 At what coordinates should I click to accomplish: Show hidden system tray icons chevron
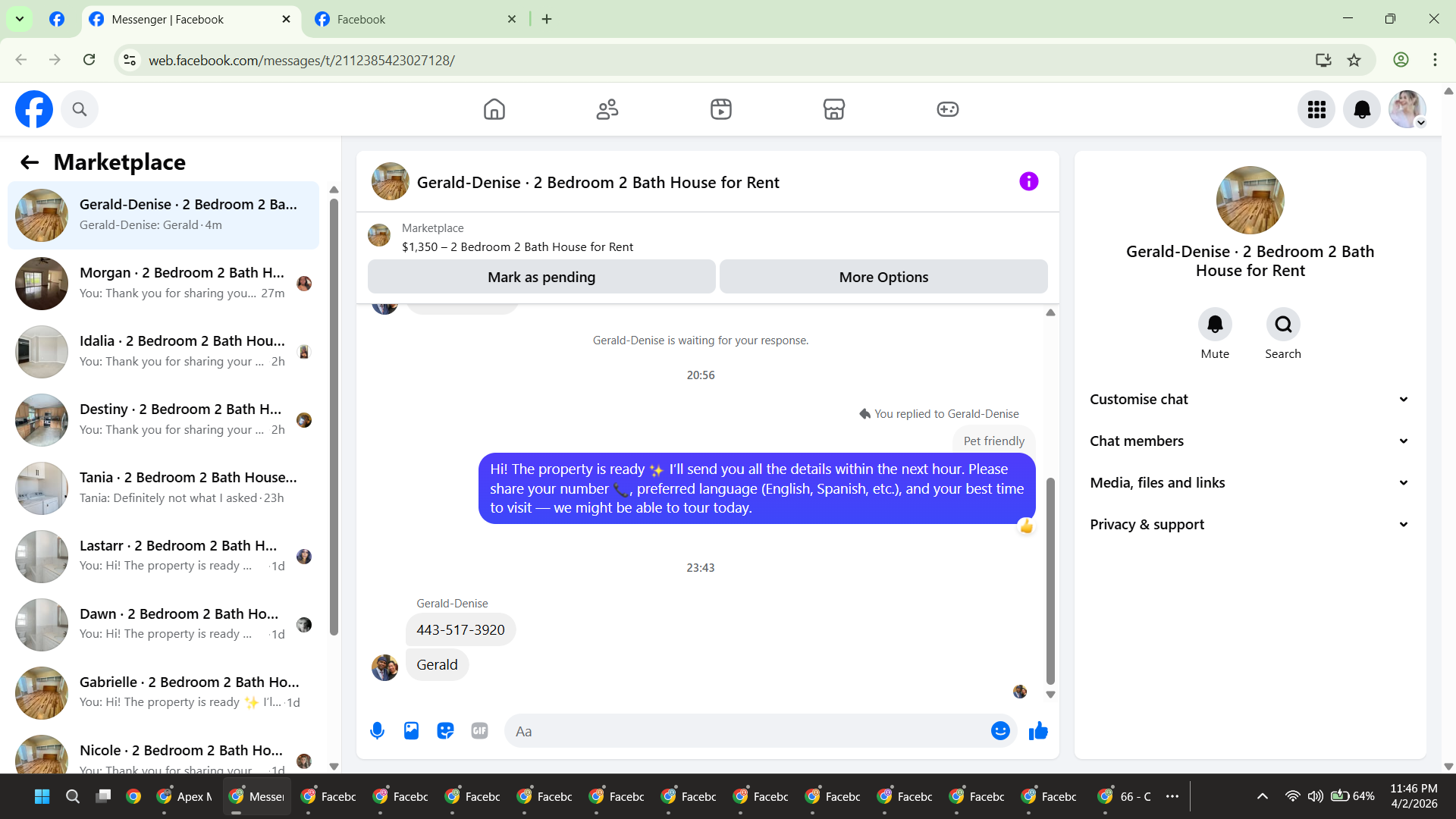tap(1262, 796)
